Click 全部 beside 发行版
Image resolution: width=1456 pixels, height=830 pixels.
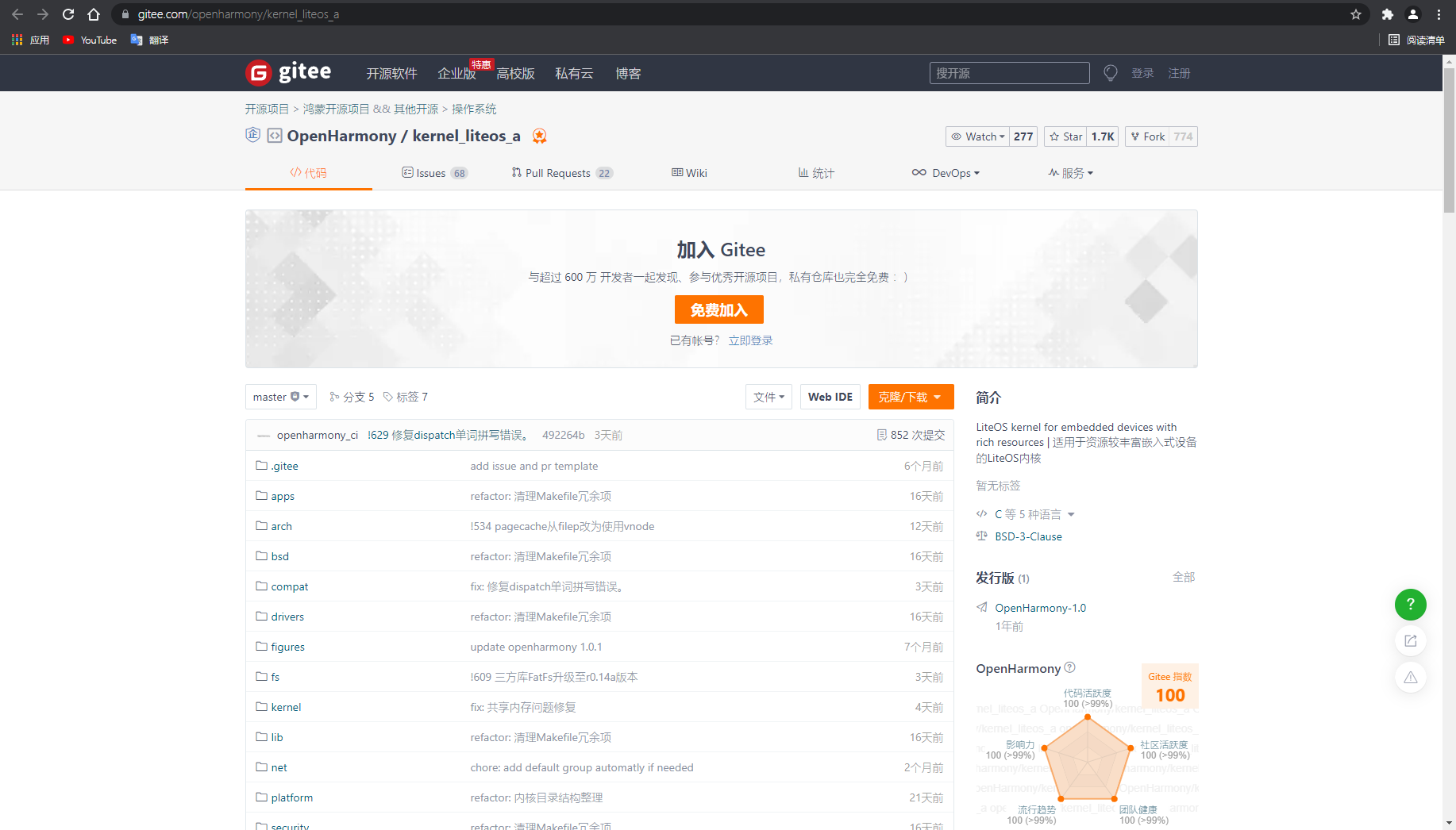point(1184,577)
